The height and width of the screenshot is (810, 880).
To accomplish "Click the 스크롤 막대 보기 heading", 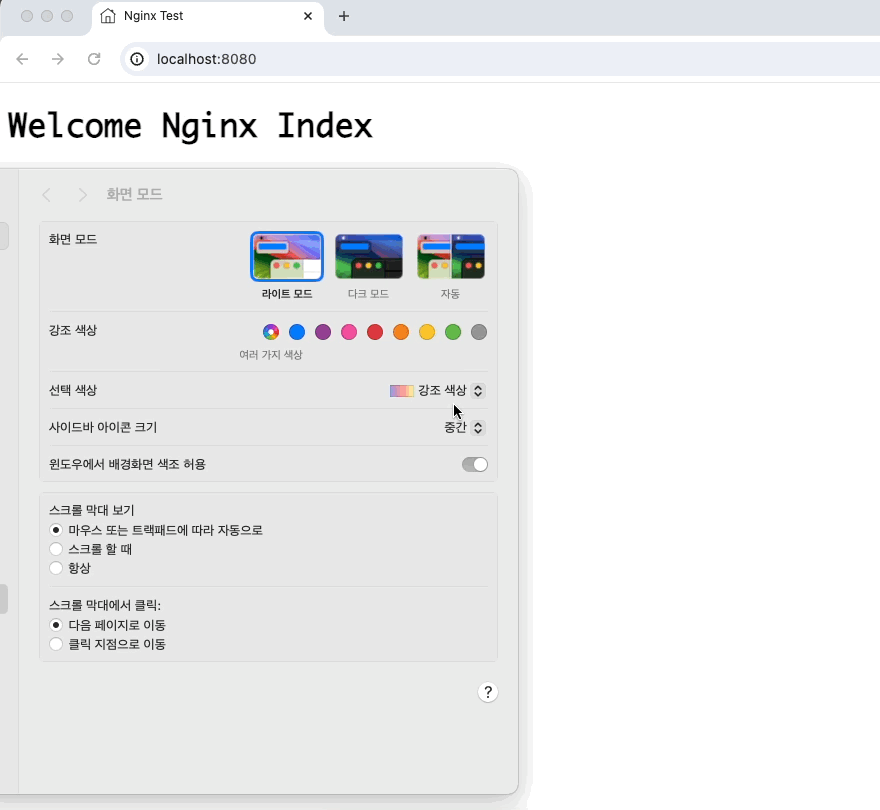I will click(91, 510).
